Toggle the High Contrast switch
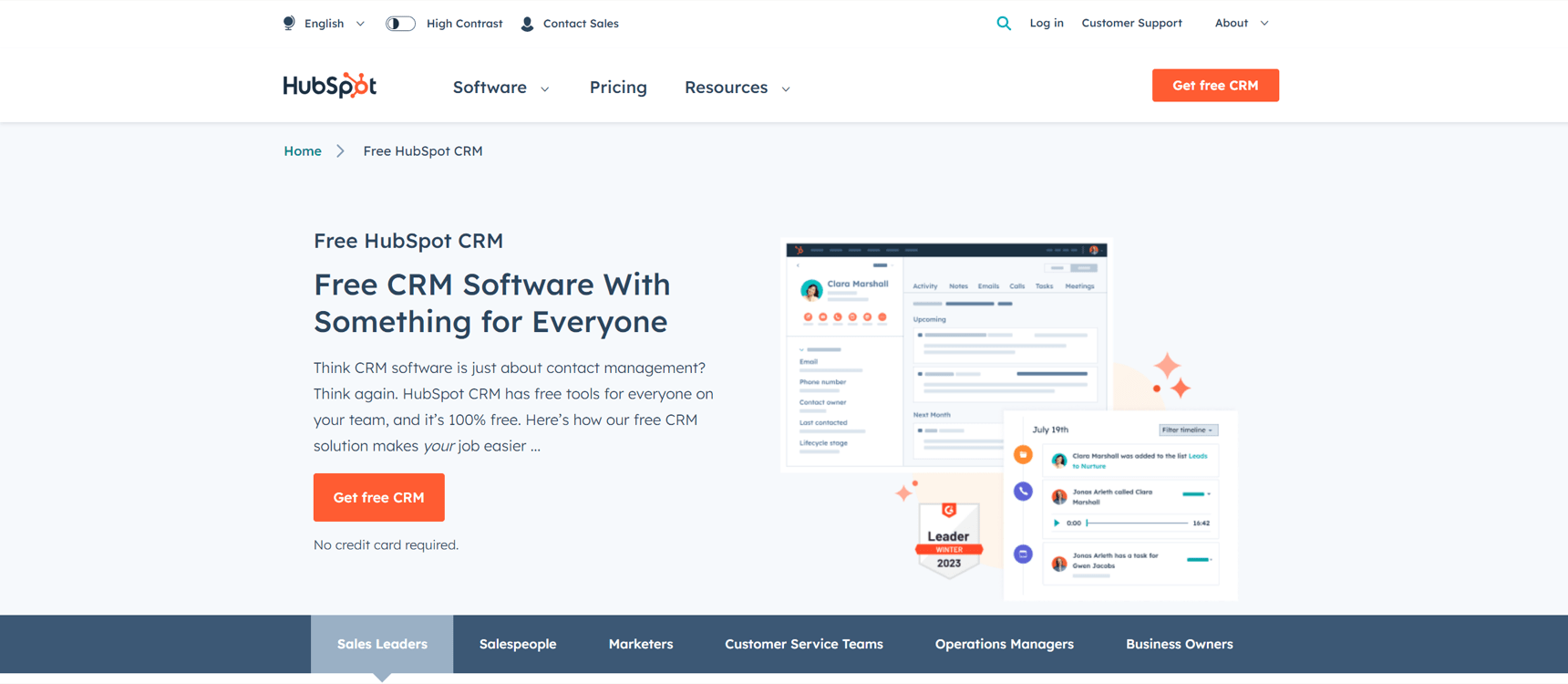1568x684 pixels. (x=400, y=24)
